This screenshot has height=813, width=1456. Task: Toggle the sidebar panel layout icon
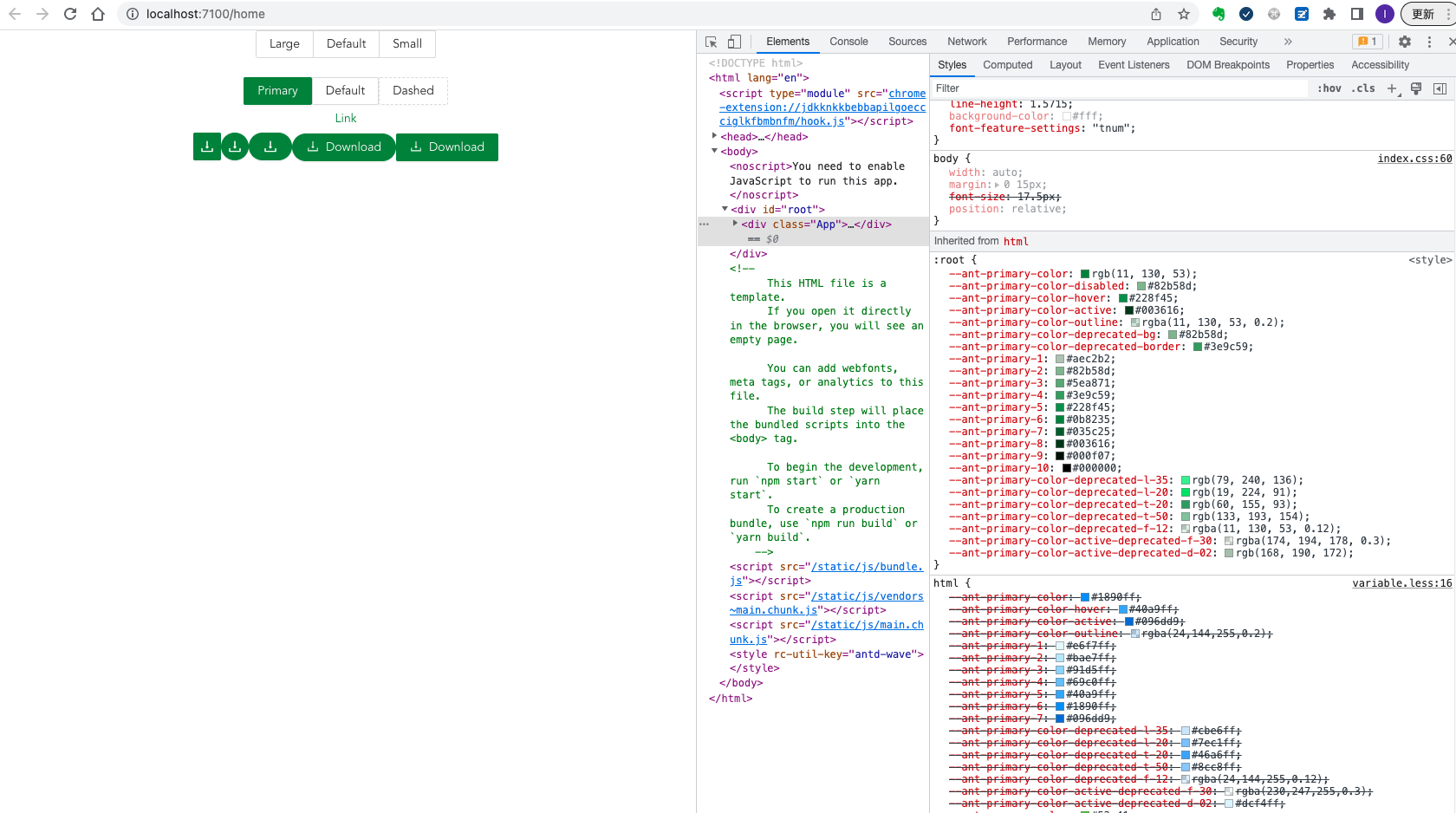(x=1440, y=88)
